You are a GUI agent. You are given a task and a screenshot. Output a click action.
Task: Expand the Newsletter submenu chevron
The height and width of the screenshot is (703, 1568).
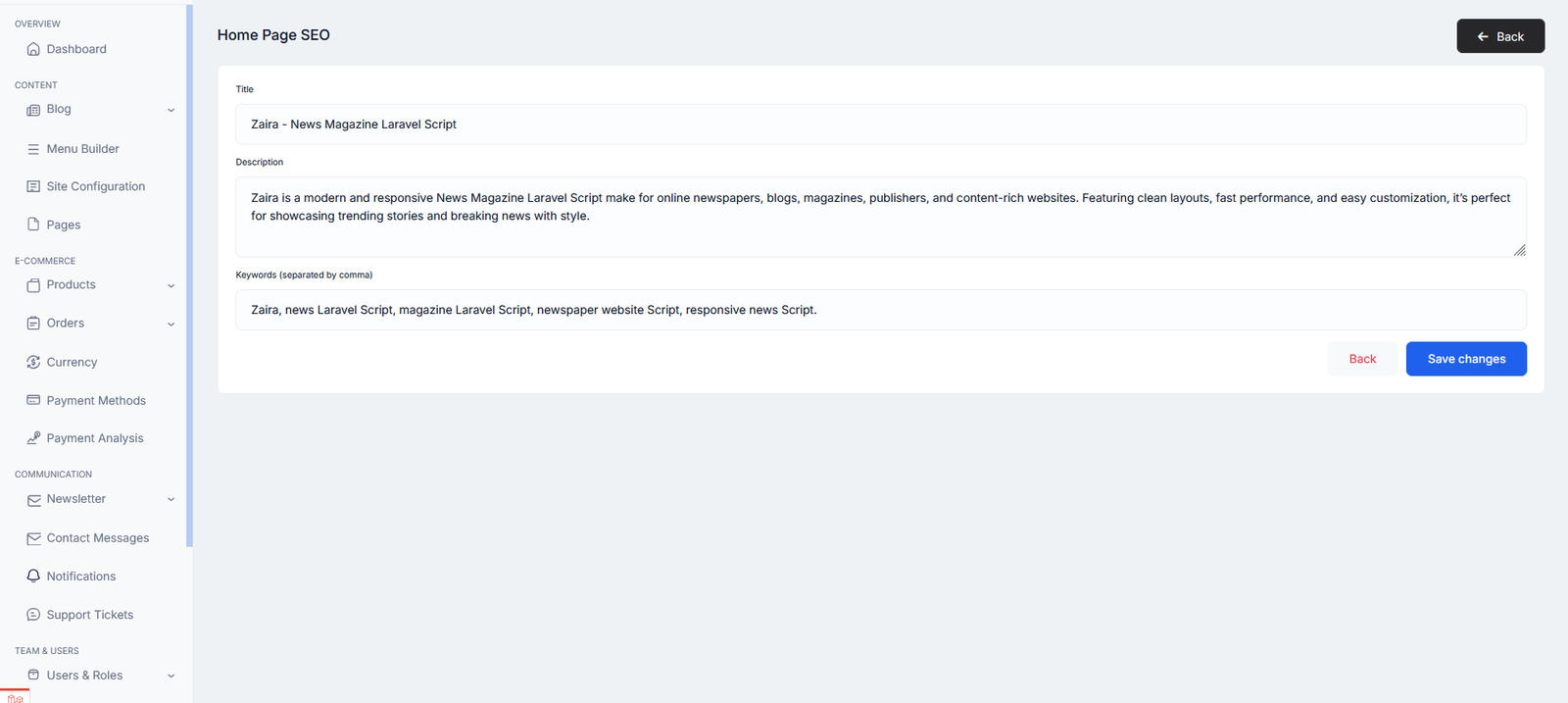pos(171,500)
